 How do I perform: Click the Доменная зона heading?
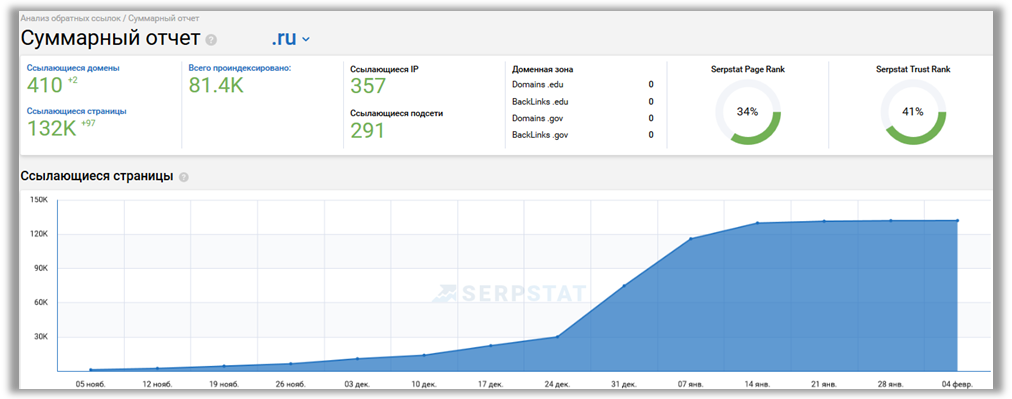coord(543,69)
